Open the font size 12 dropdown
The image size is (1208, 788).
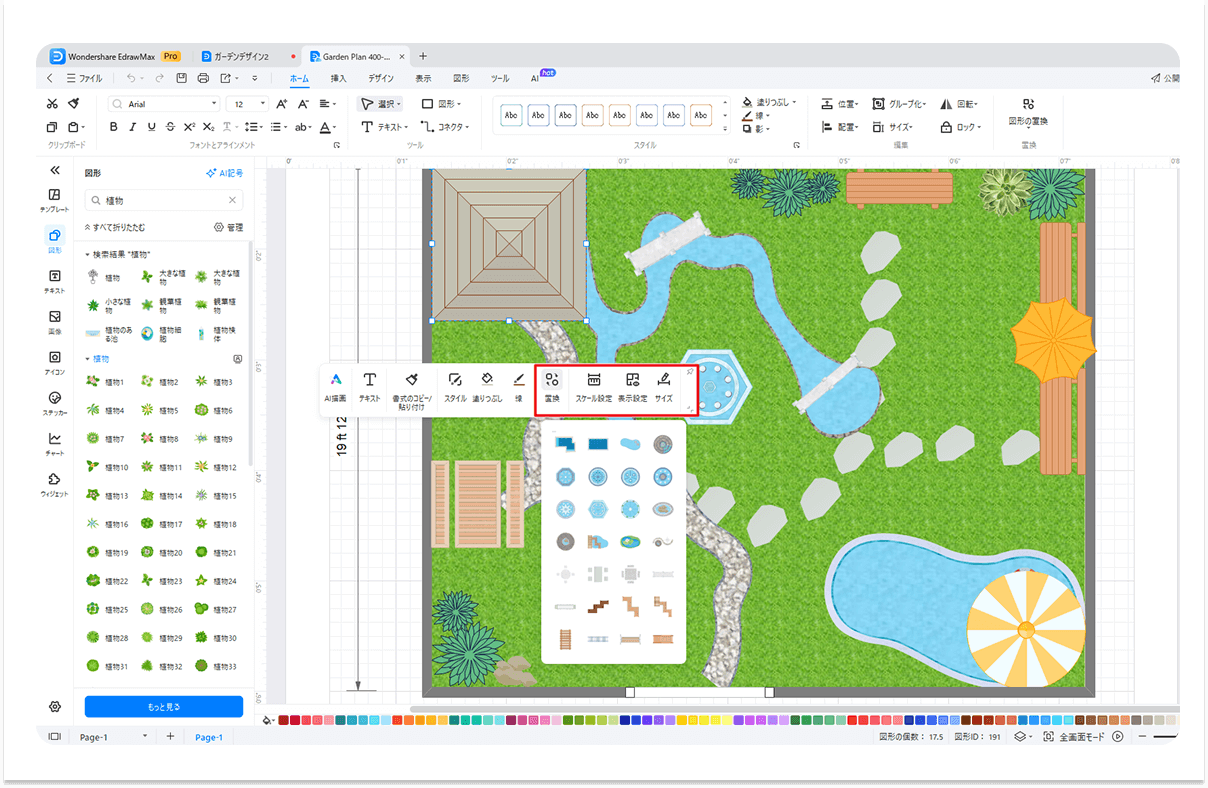(x=263, y=104)
